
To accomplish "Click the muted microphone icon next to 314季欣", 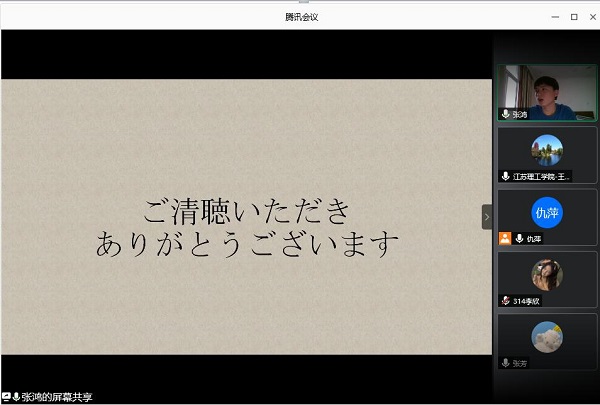I will [x=505, y=300].
